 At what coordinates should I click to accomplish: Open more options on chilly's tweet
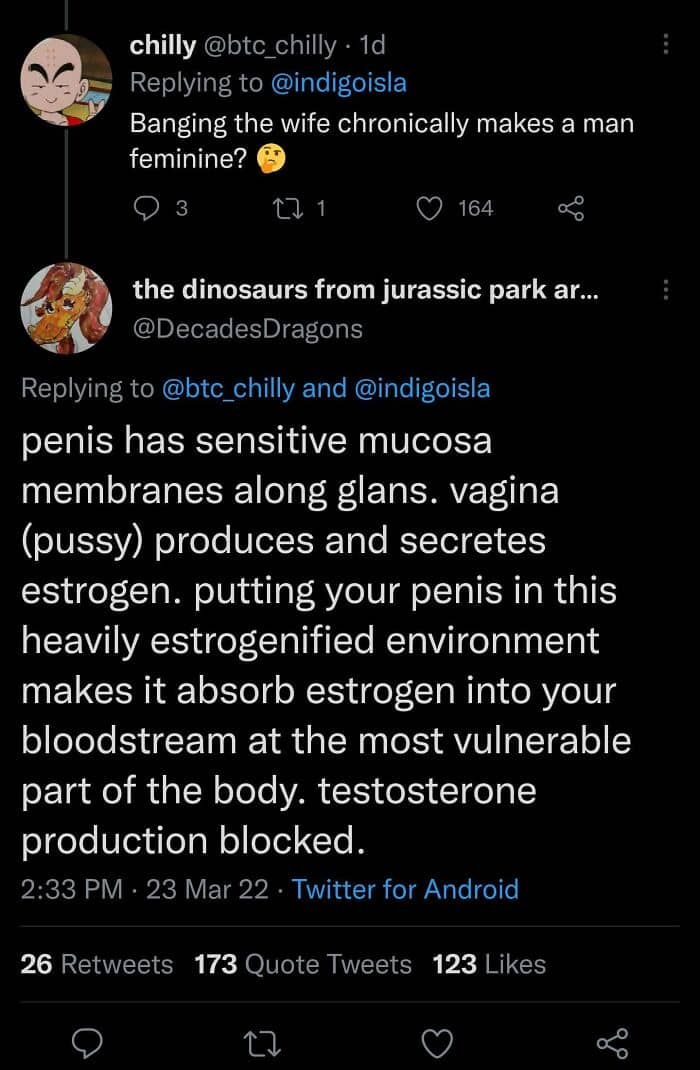tap(666, 45)
